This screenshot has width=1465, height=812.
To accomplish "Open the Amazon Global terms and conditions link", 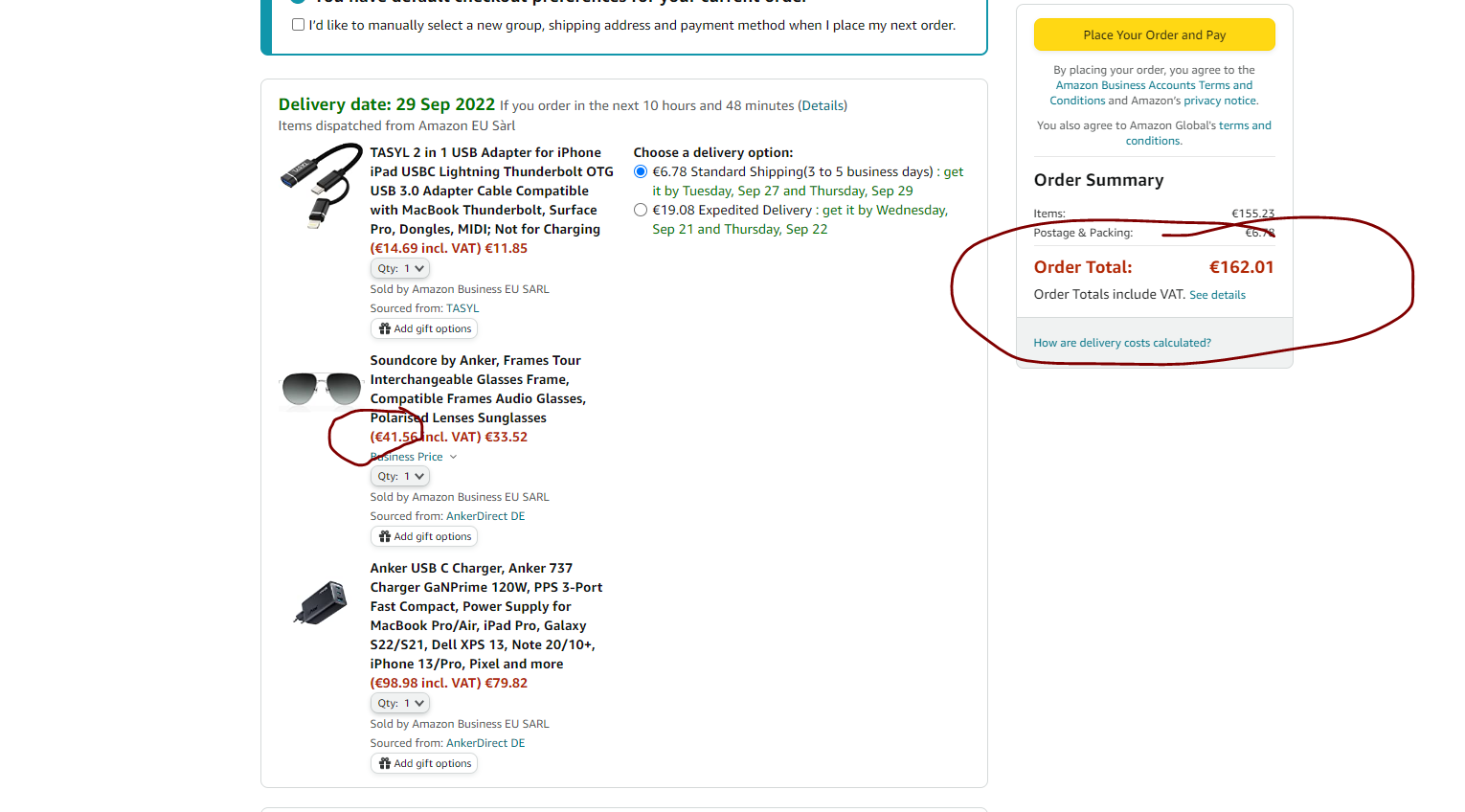I will click(x=1198, y=133).
